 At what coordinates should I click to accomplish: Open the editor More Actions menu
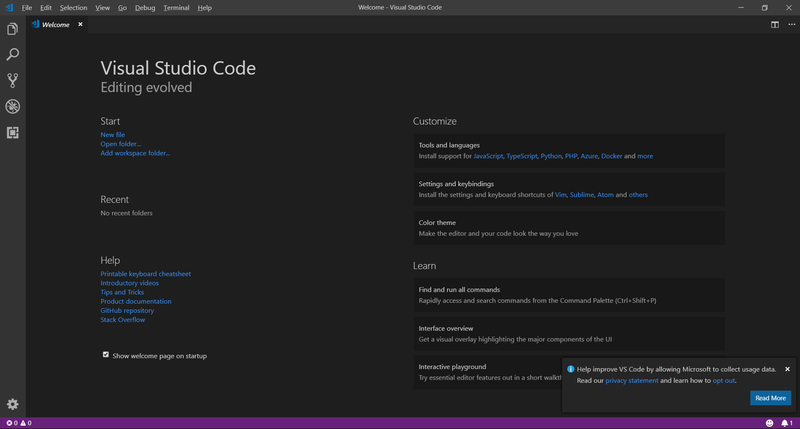[789, 24]
